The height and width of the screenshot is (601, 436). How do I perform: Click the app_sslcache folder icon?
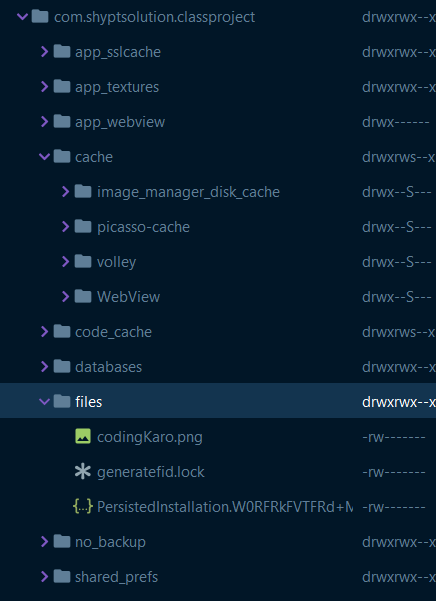(x=62, y=51)
